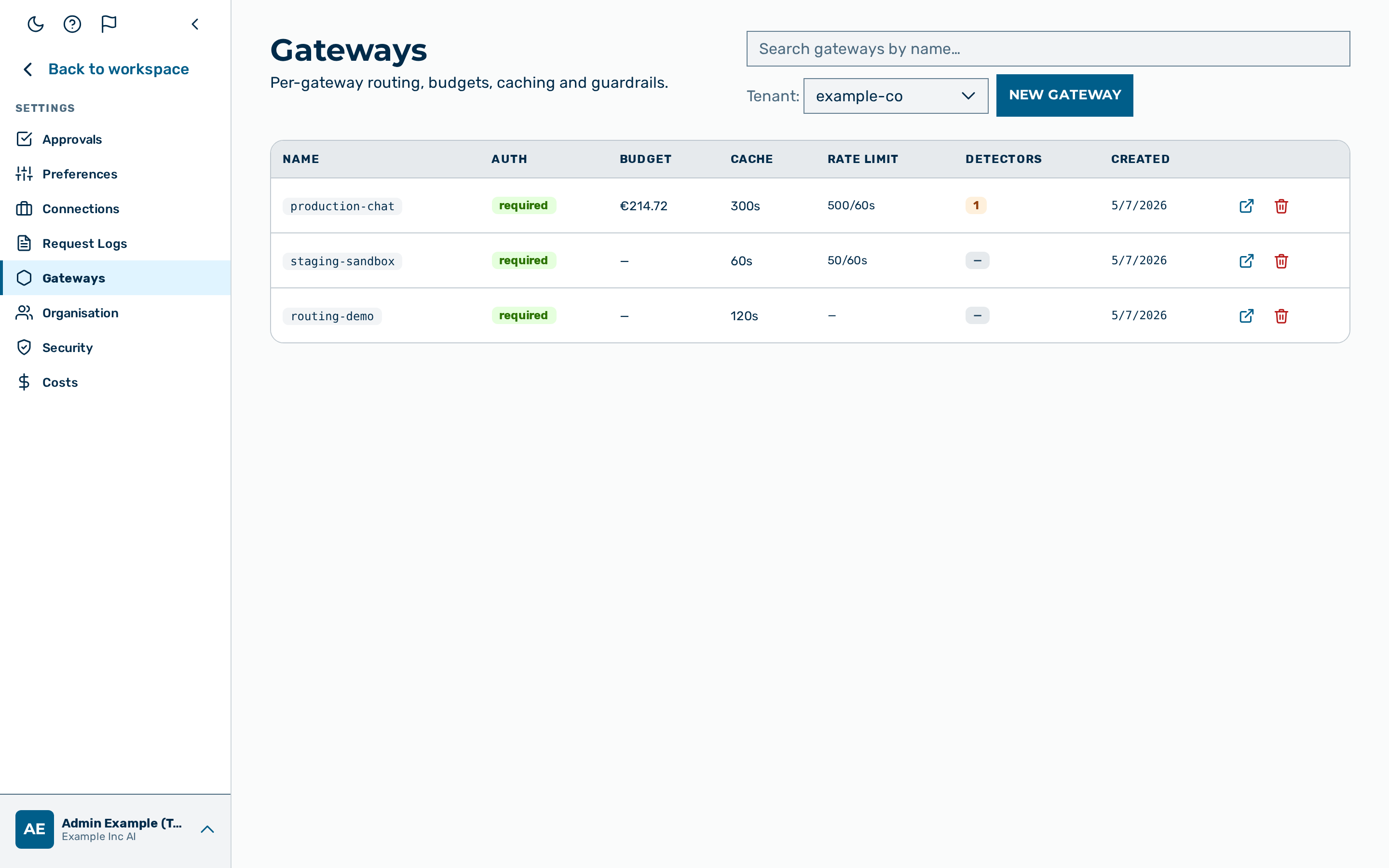
Task: Click the NAME column header
Action: pos(301,159)
